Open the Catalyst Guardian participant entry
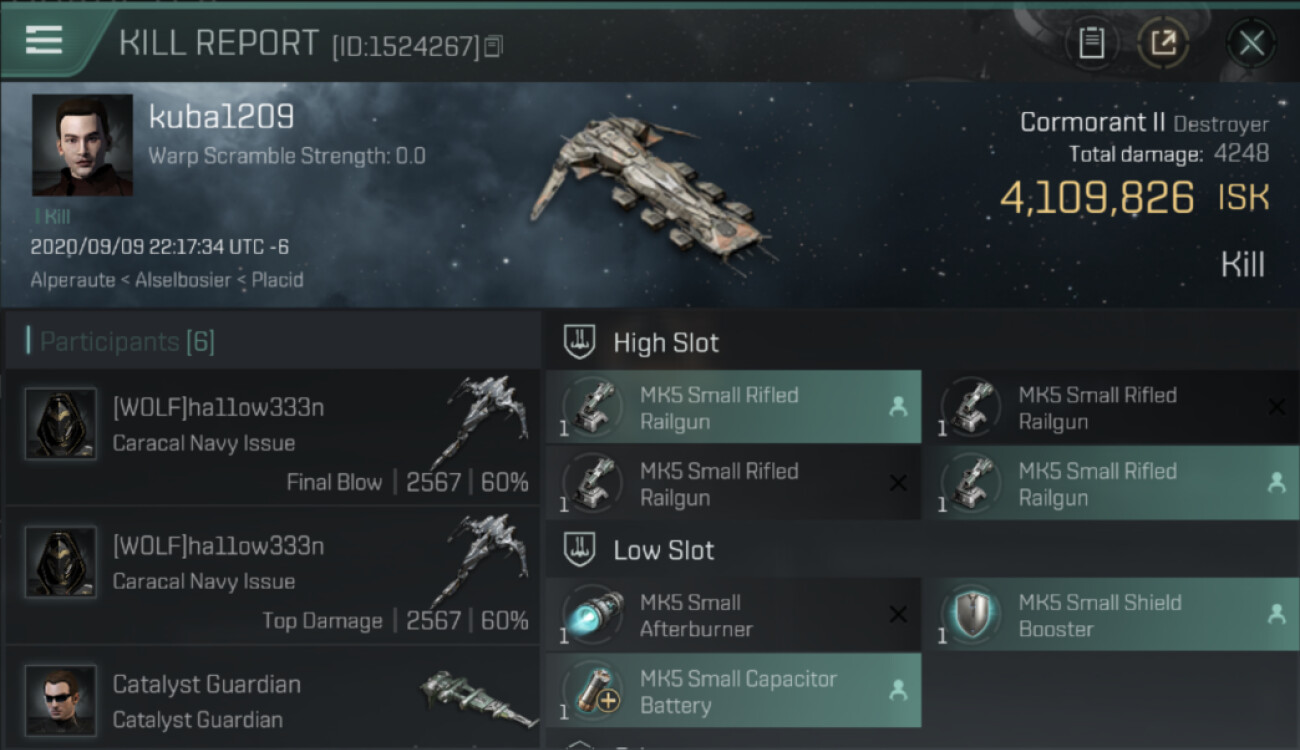 270,700
